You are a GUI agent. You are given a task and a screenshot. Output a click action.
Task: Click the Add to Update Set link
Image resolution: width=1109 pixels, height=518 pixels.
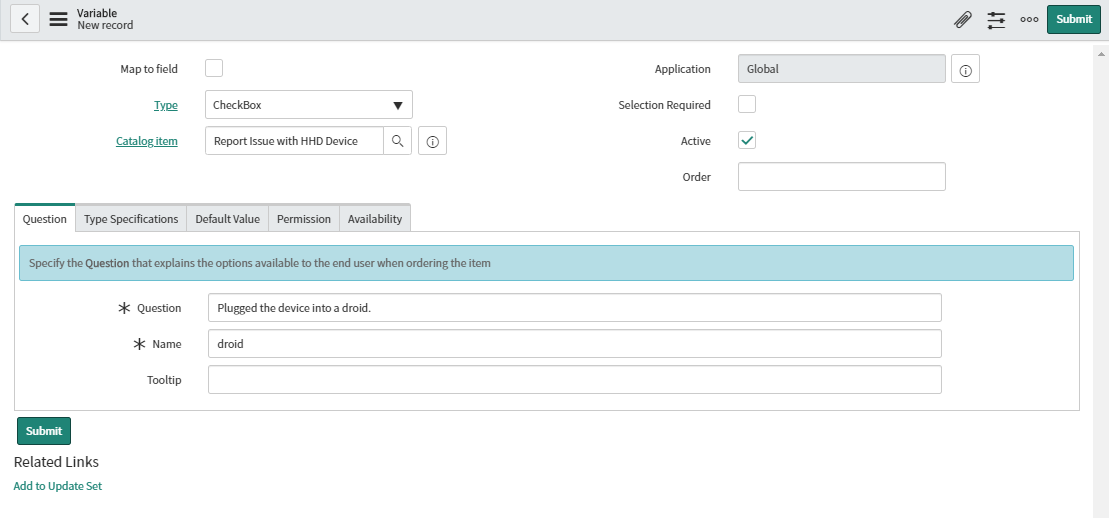[x=58, y=486]
